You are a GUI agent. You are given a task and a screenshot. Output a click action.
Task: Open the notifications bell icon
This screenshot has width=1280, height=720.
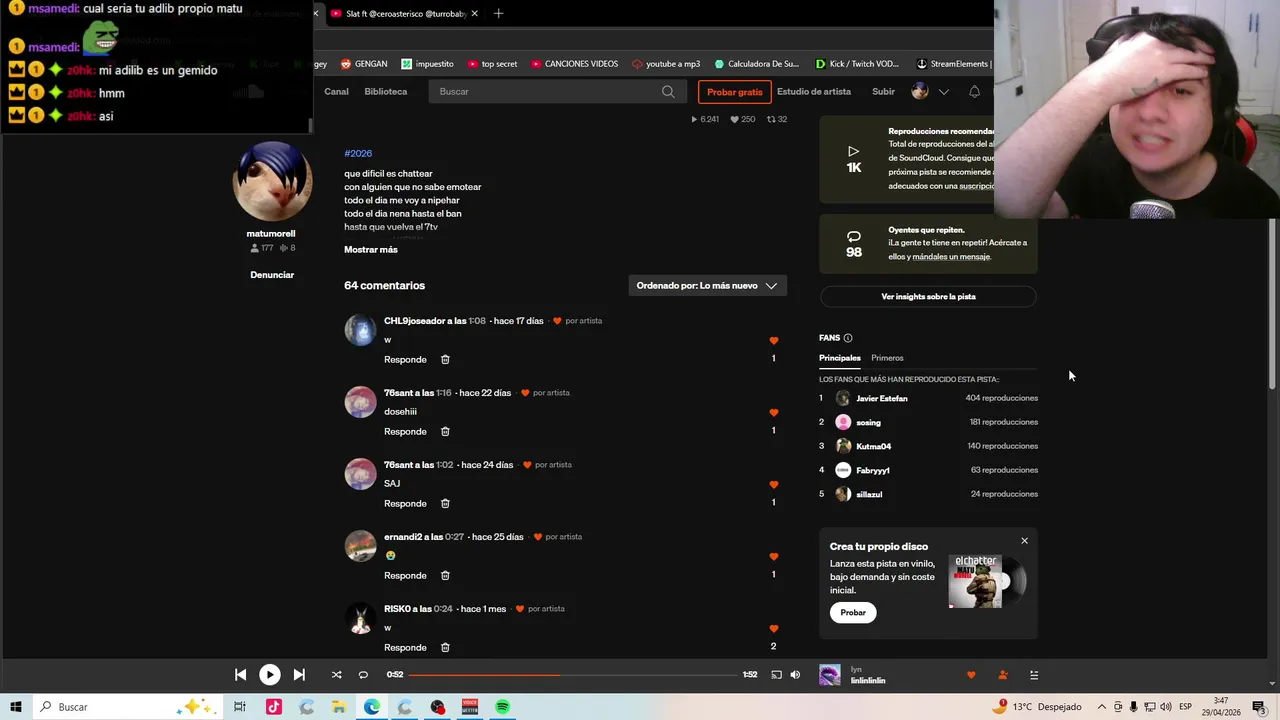(974, 92)
